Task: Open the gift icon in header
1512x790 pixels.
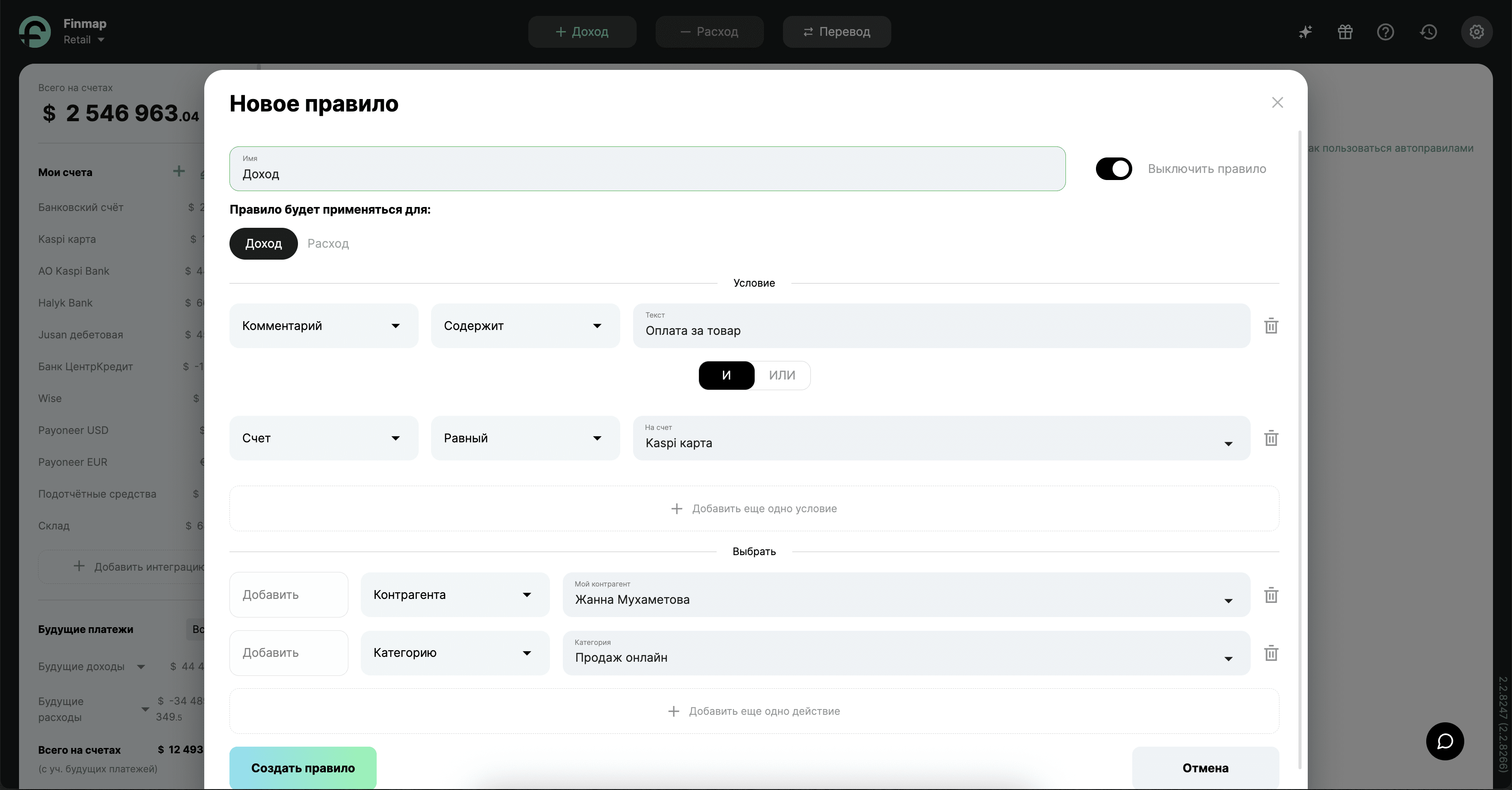Action: pos(1345,32)
